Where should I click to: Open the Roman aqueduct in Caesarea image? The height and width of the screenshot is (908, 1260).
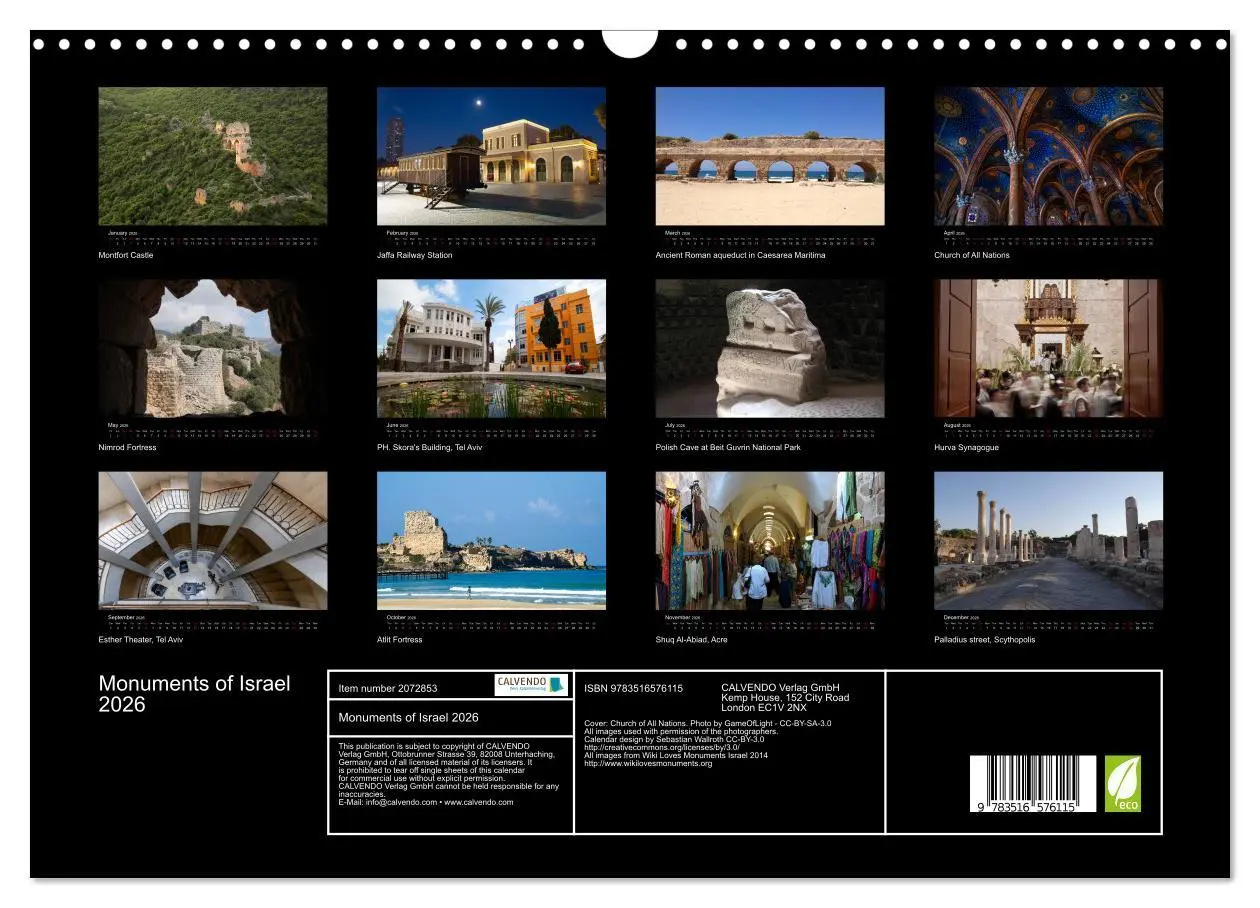pos(771,155)
